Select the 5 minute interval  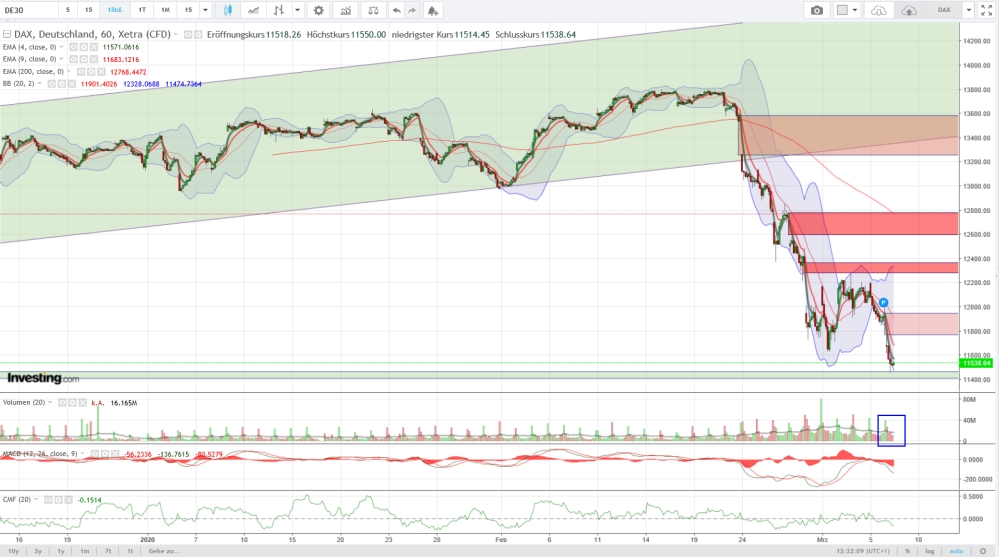(68, 10)
